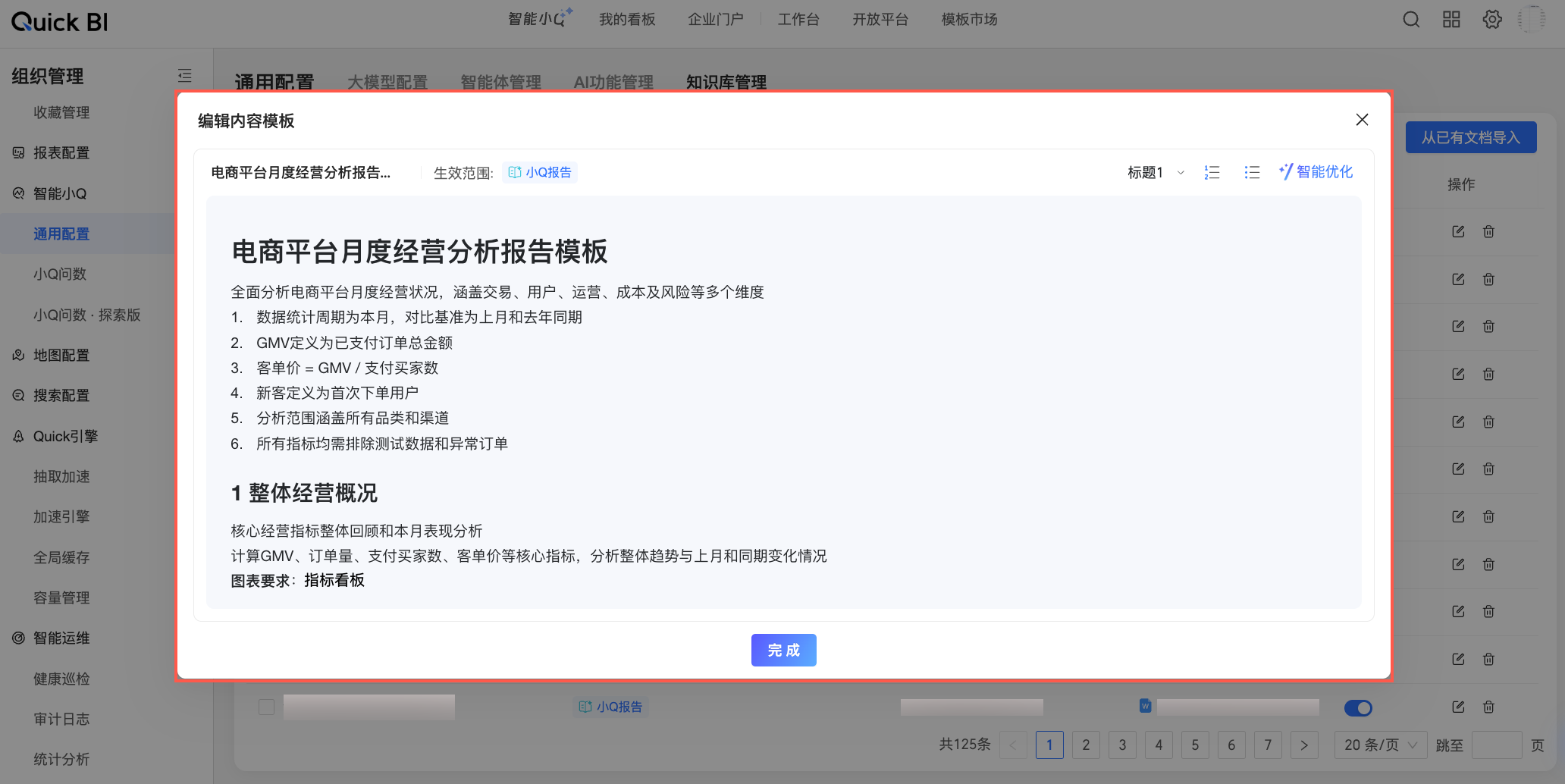Image resolution: width=1565 pixels, height=784 pixels.
Task: Apply bulleted list formatting in editor
Action: (1252, 173)
